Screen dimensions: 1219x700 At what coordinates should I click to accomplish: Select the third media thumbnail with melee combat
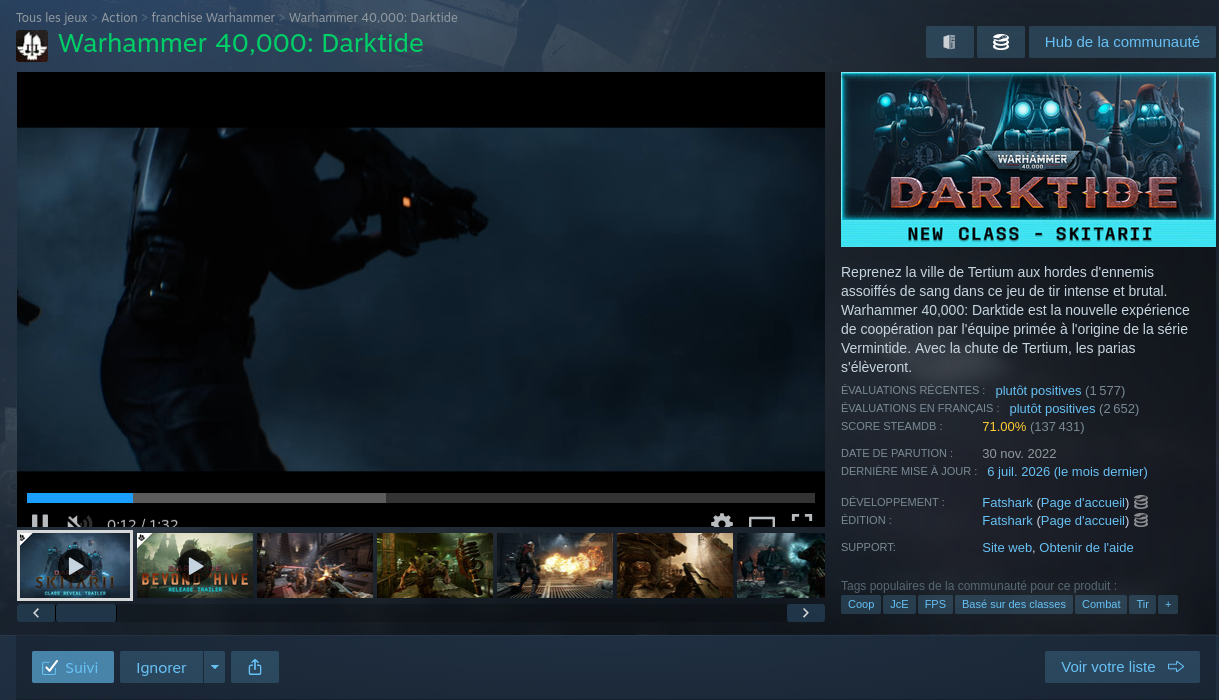point(315,565)
